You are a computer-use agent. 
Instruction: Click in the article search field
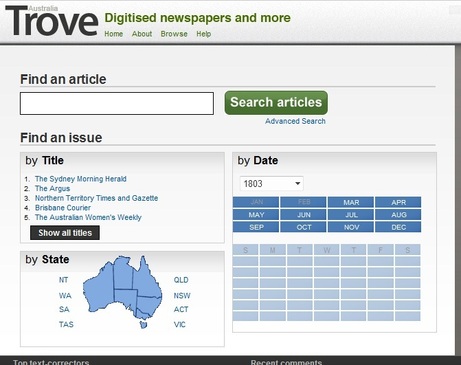click(117, 104)
